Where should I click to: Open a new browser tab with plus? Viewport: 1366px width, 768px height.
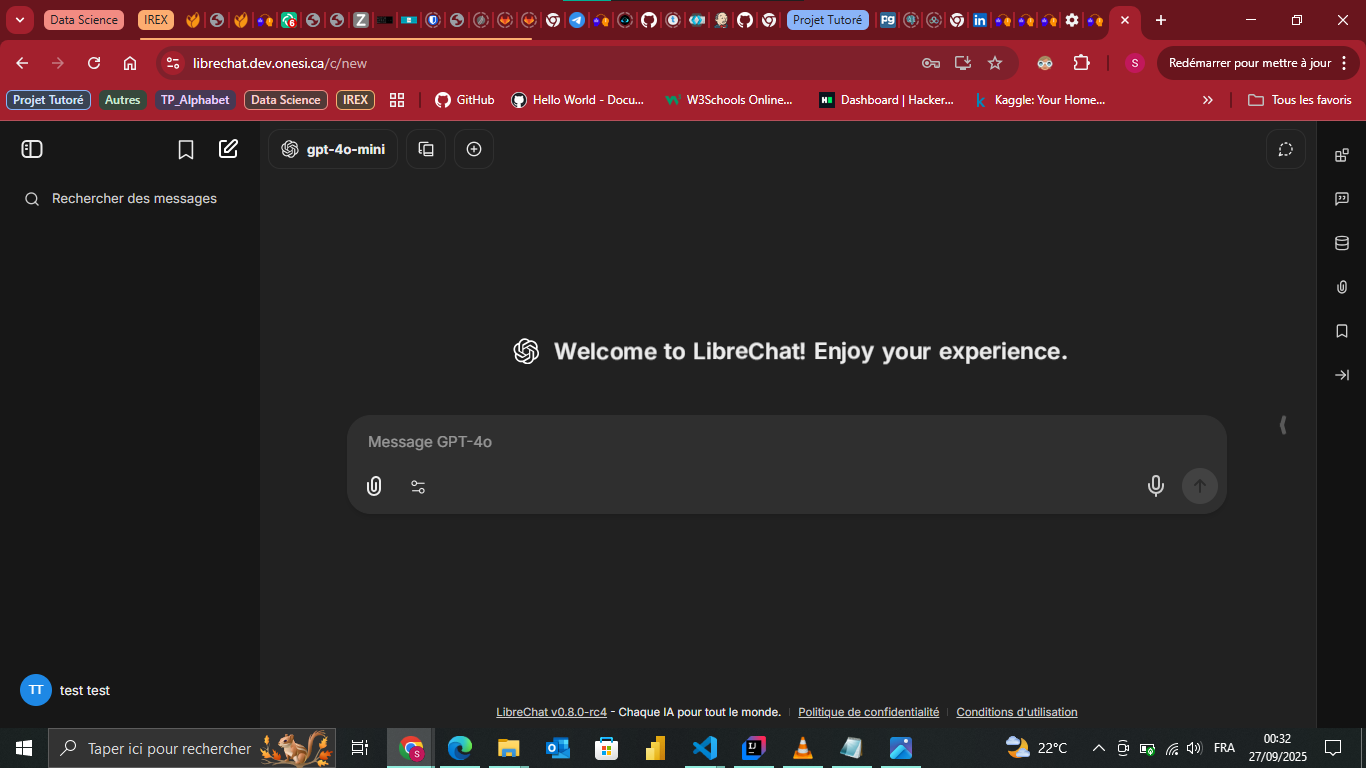(x=1160, y=20)
